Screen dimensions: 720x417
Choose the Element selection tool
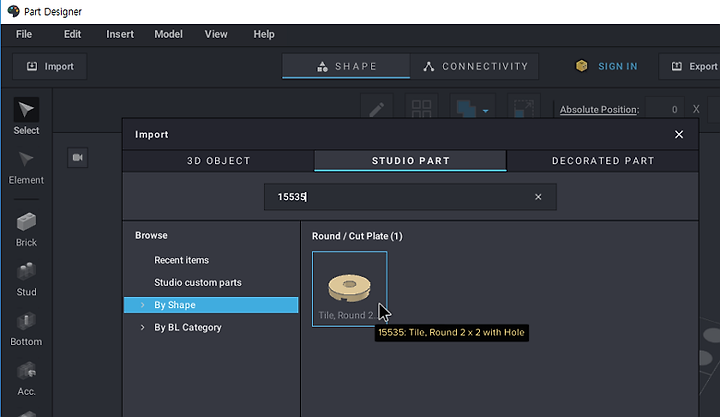(26, 167)
